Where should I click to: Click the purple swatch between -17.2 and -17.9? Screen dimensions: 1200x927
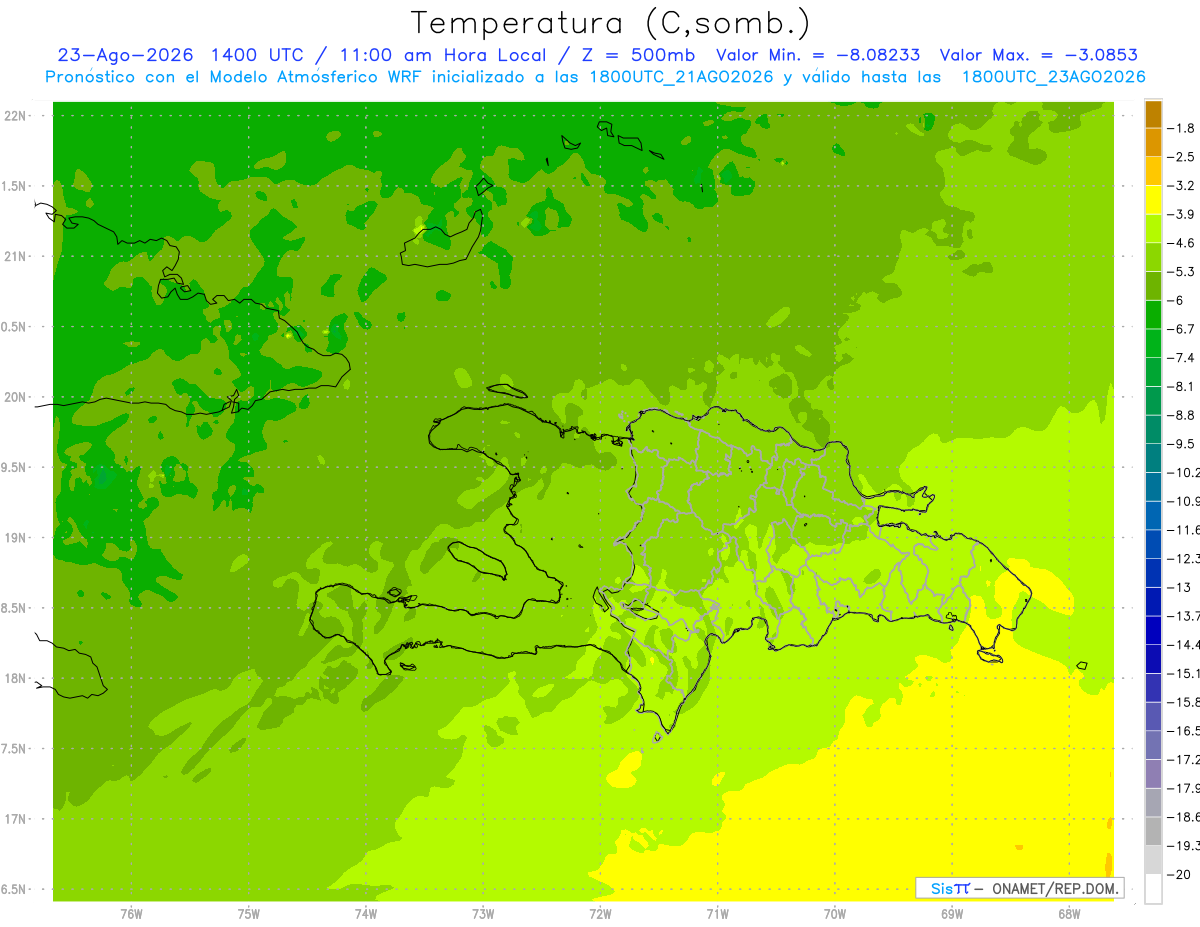coord(1153,774)
